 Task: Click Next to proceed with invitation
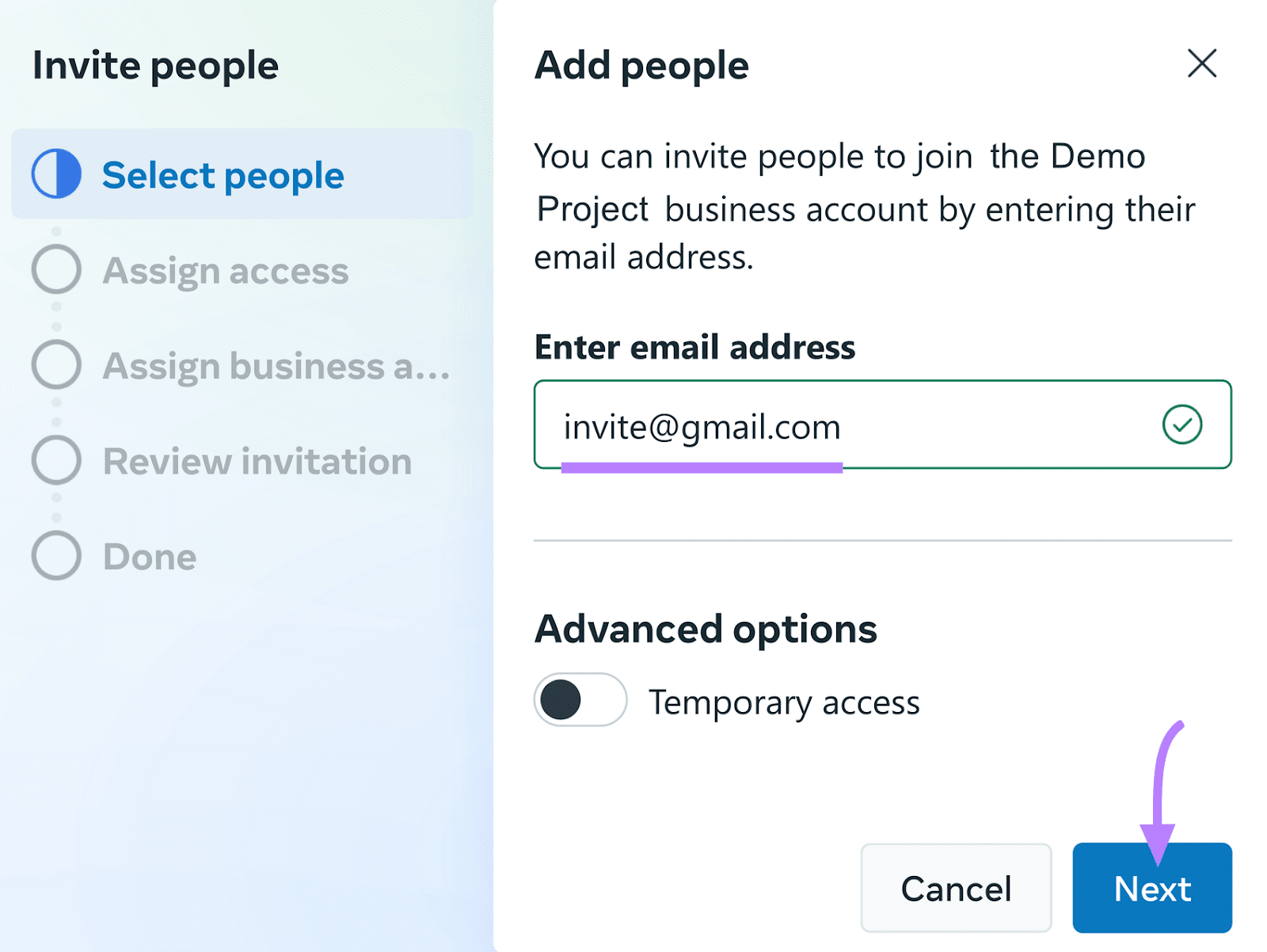pyautogui.click(x=1152, y=888)
